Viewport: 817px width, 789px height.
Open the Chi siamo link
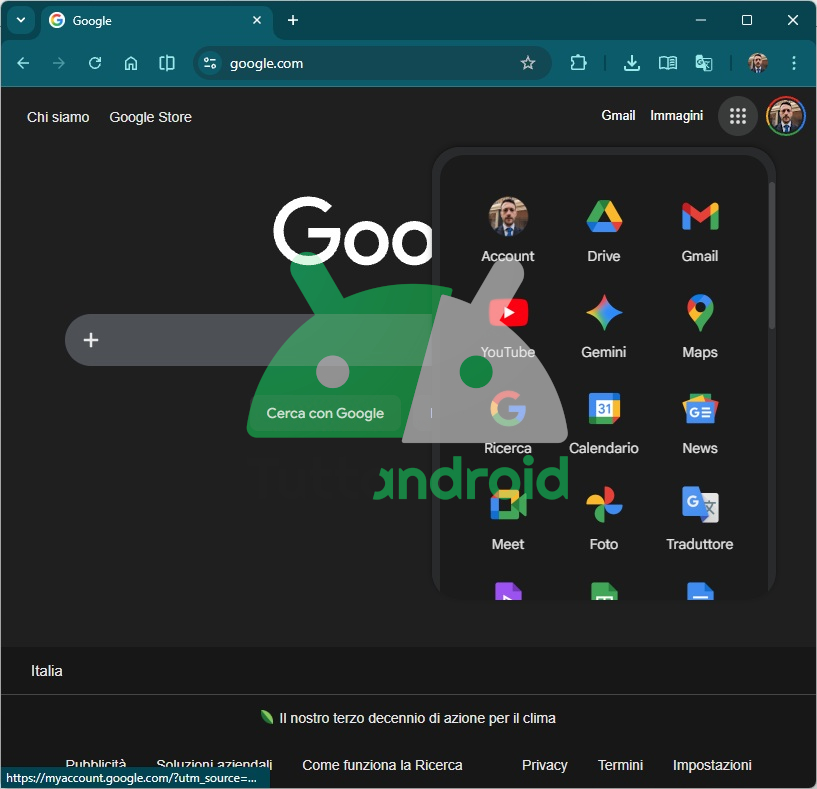pyautogui.click(x=58, y=117)
